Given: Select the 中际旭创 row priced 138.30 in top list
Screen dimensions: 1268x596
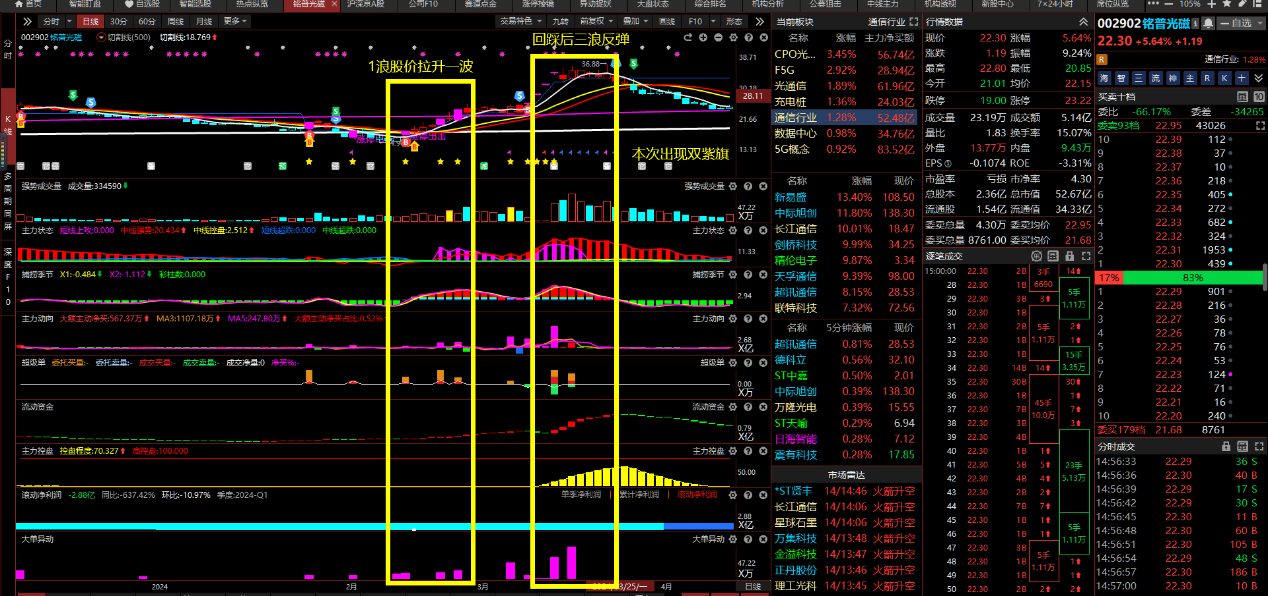Looking at the screenshot, I should pos(845,213).
